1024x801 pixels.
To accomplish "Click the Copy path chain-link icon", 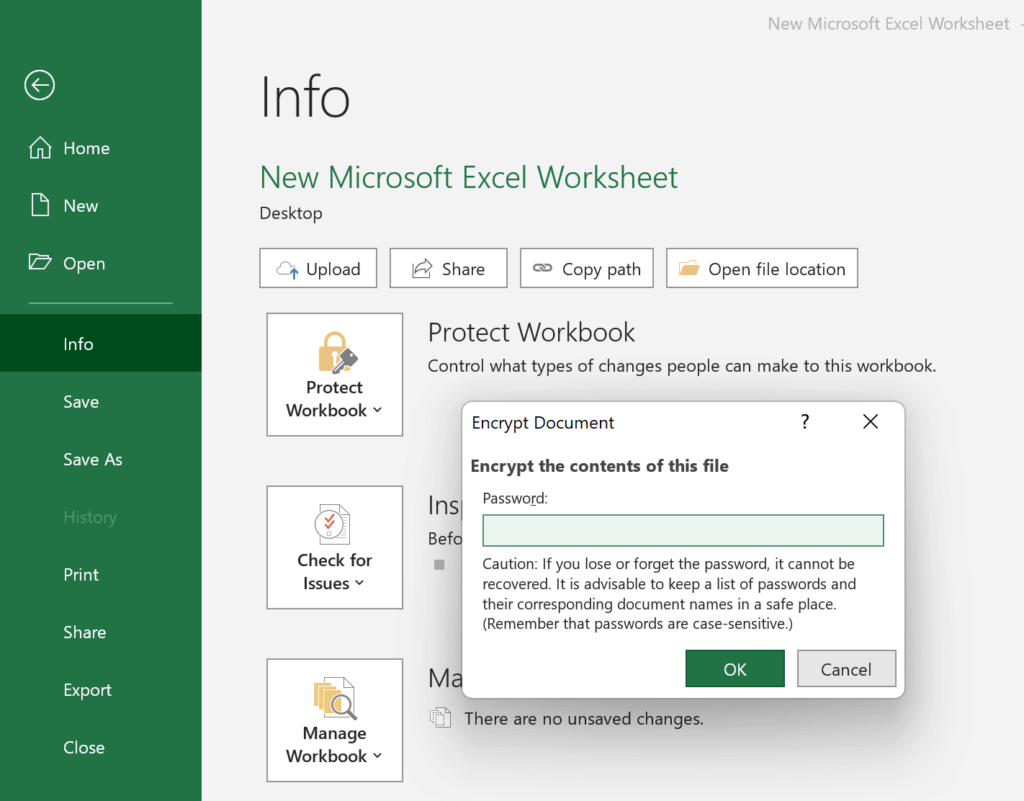I will (x=542, y=268).
